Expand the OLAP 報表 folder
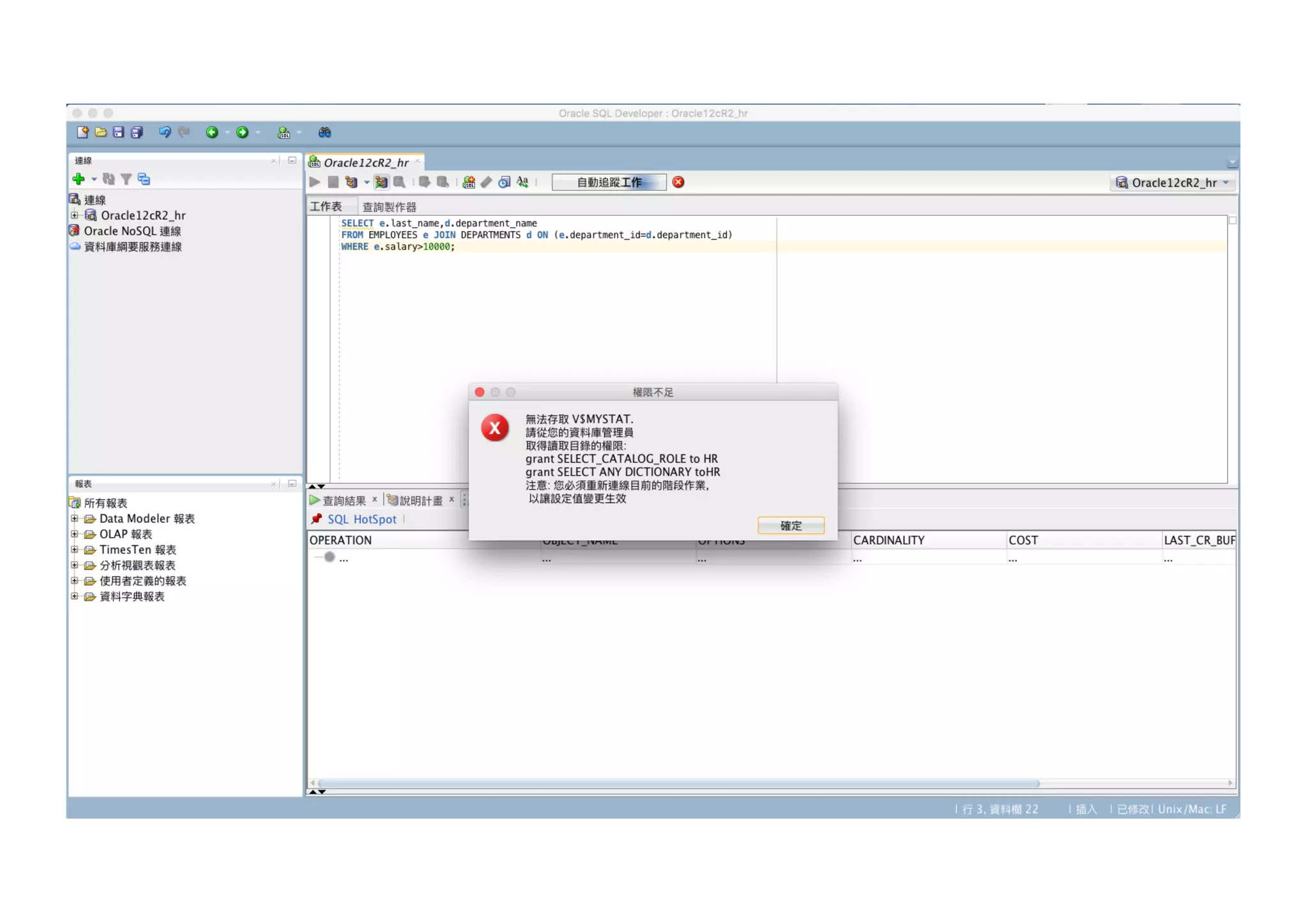Image resolution: width=1308 pixels, height=924 pixels. pos(74,534)
